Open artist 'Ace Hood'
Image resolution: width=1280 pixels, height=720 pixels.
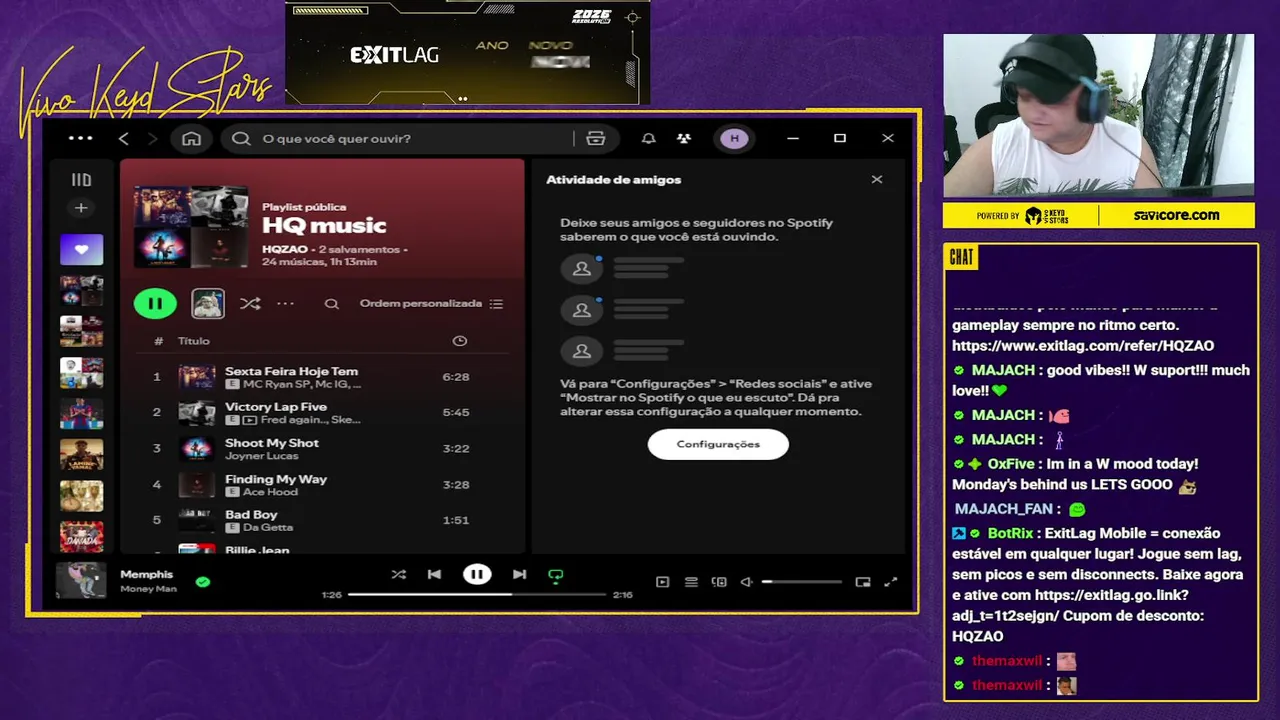click(x=270, y=492)
